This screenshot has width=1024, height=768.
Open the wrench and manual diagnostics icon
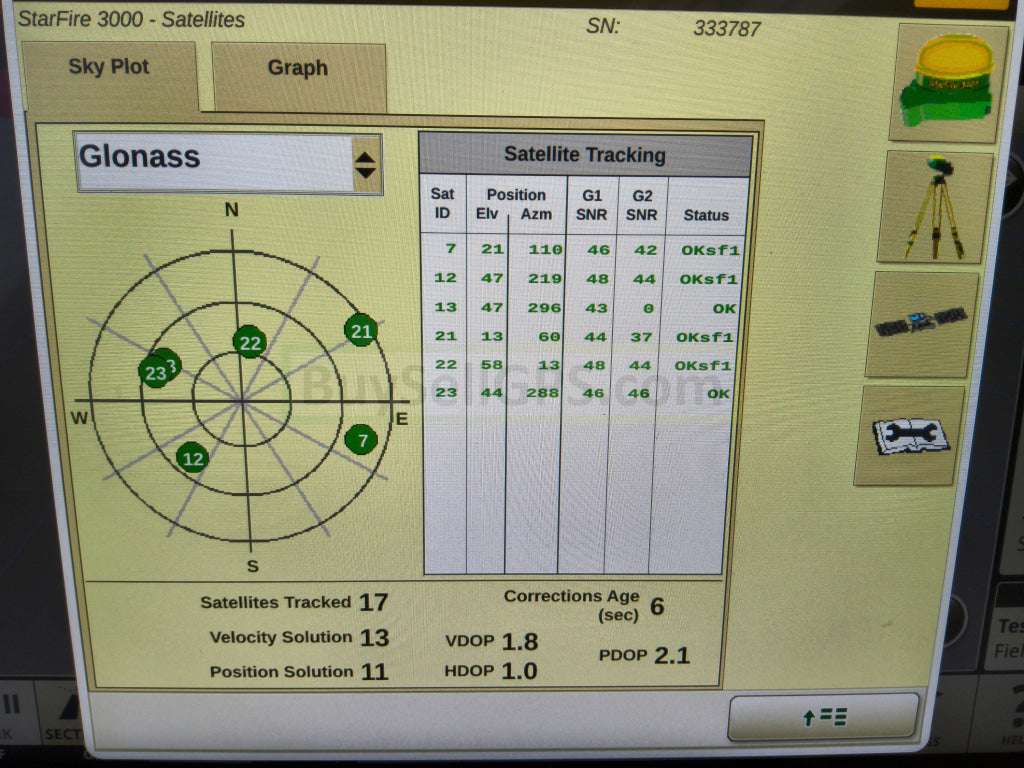[910, 436]
